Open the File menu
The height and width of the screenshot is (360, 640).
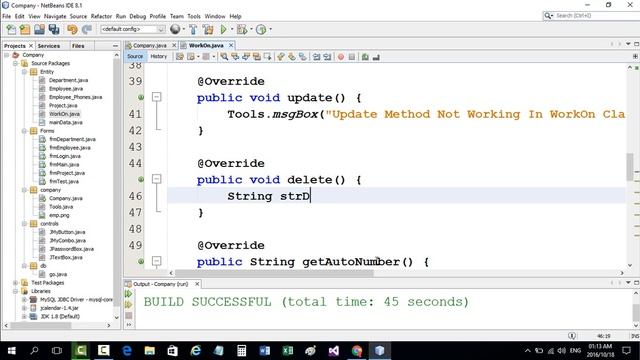tap(7, 16)
